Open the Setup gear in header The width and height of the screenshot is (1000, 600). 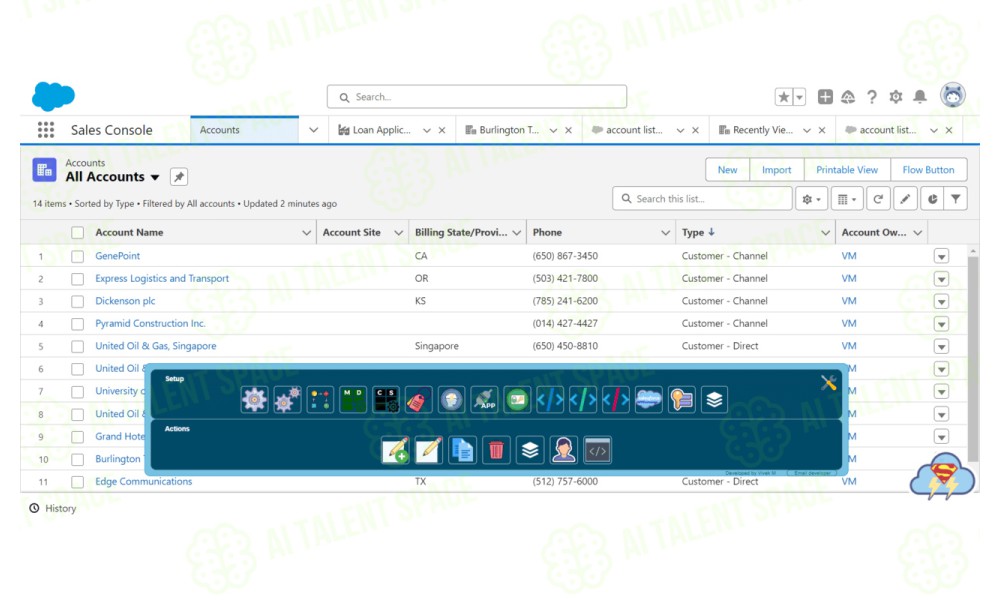tap(895, 97)
